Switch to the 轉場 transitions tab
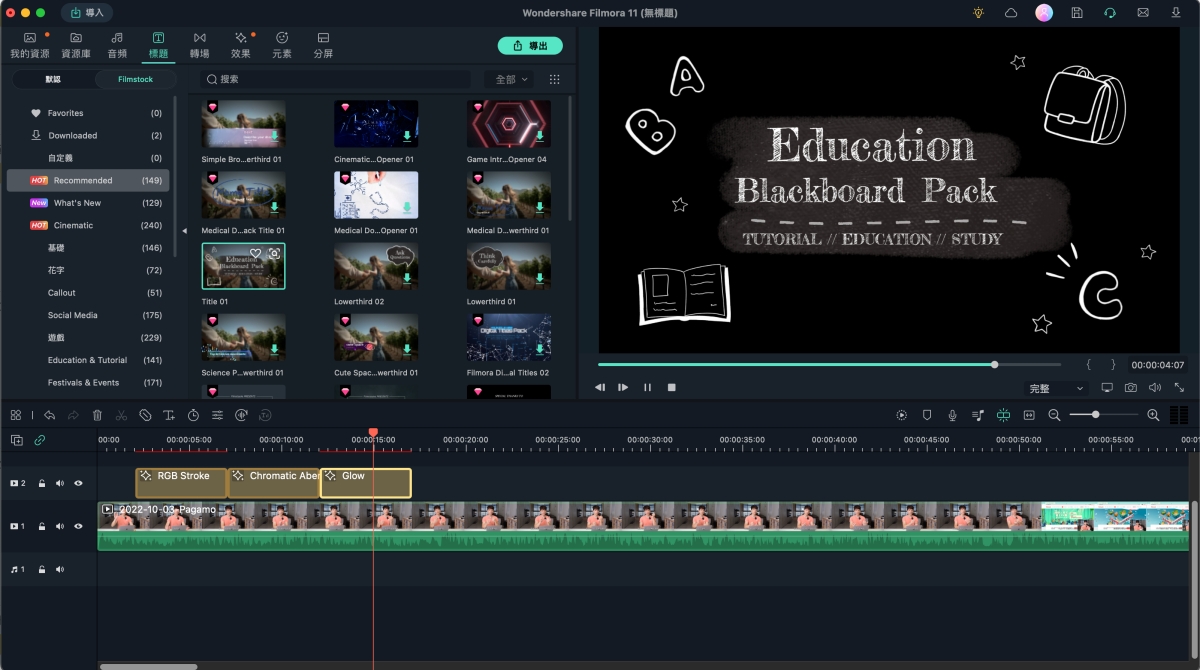 [200, 45]
